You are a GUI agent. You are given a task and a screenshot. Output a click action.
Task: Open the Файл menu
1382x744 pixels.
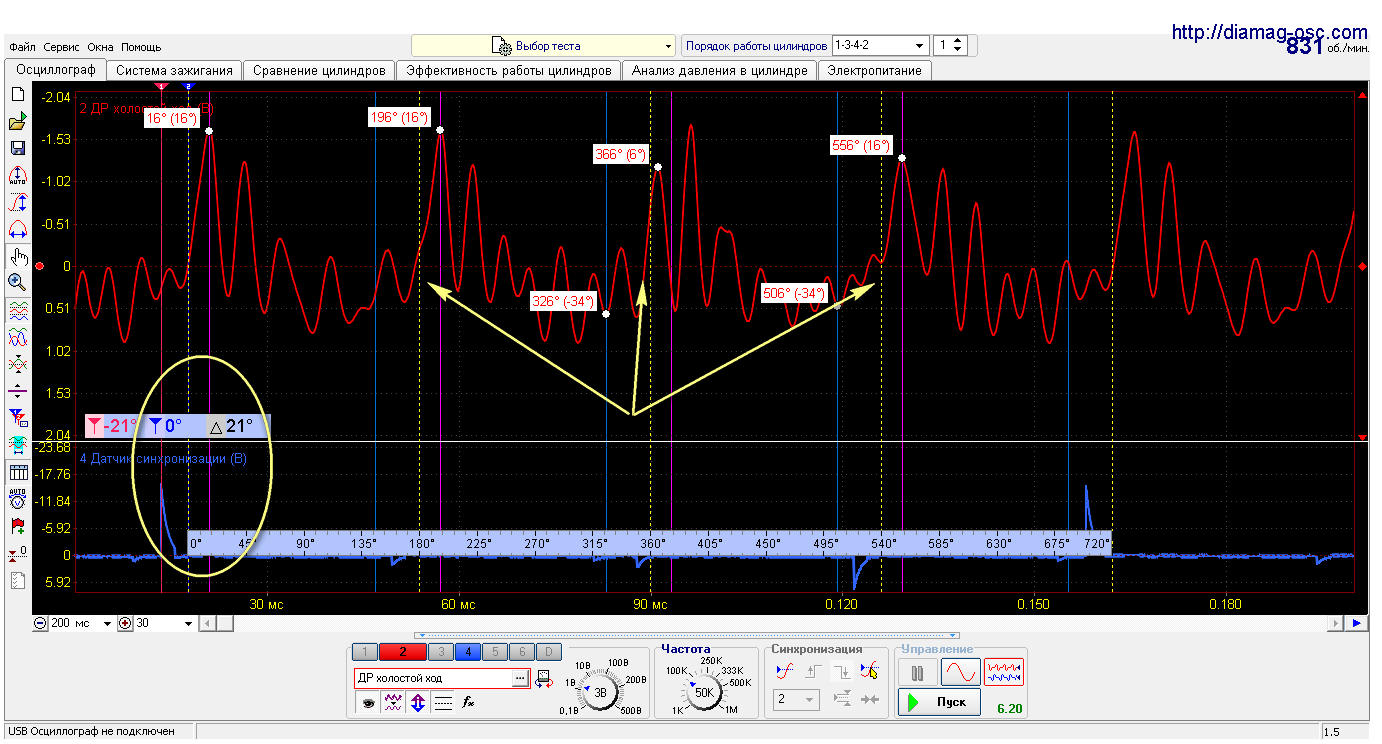[x=23, y=47]
